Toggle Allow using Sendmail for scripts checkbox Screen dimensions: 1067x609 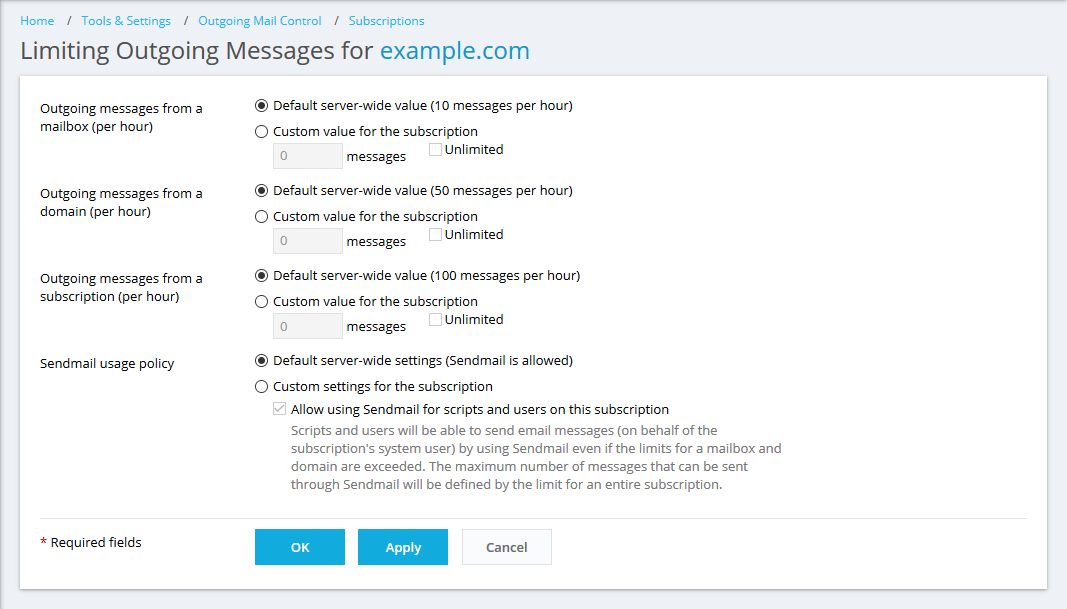pyautogui.click(x=280, y=409)
